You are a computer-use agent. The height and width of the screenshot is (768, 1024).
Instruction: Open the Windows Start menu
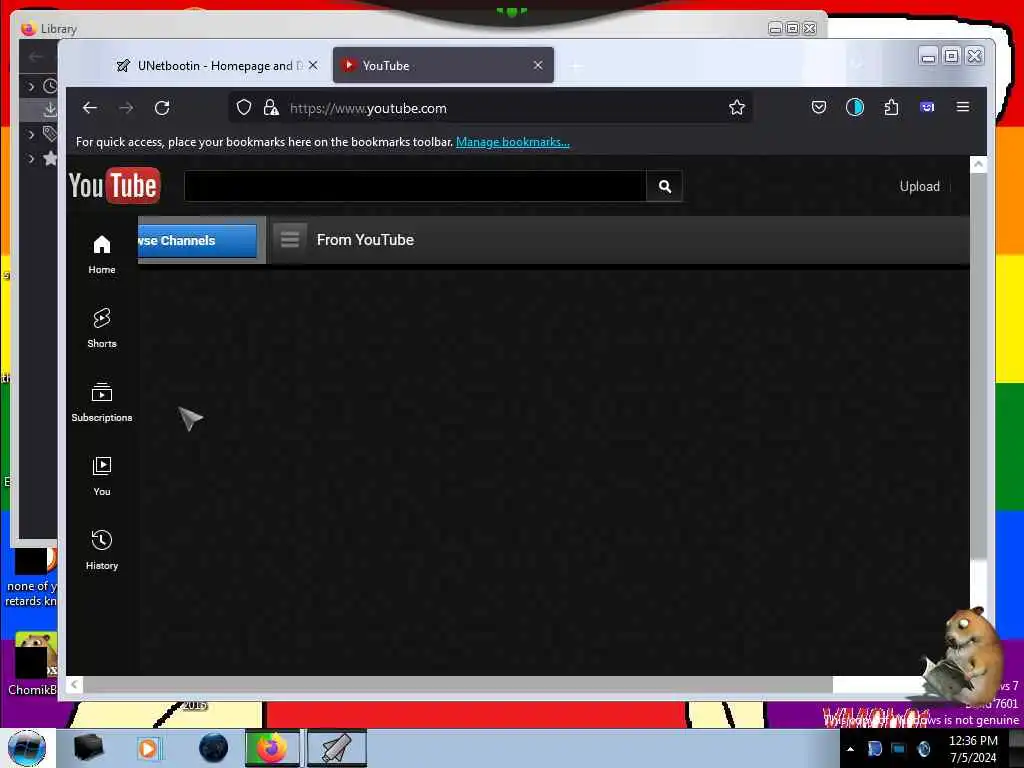(x=27, y=748)
